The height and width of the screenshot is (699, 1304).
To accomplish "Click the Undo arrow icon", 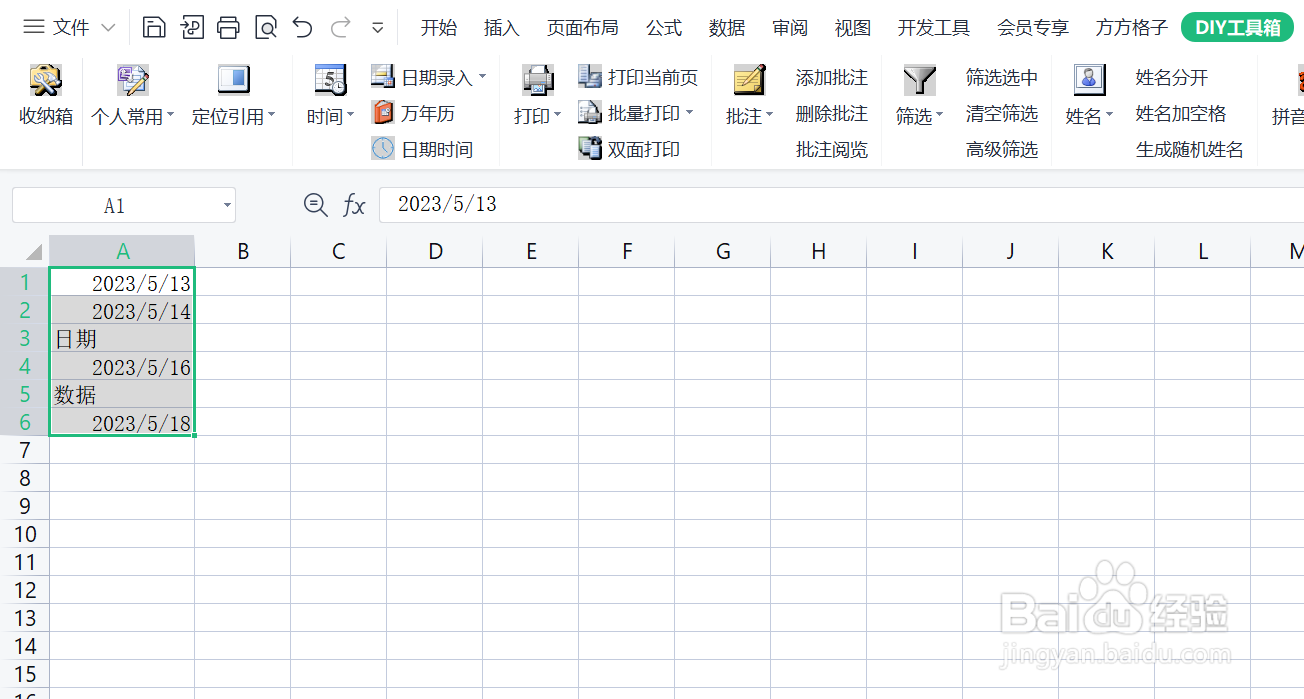I will (x=302, y=27).
